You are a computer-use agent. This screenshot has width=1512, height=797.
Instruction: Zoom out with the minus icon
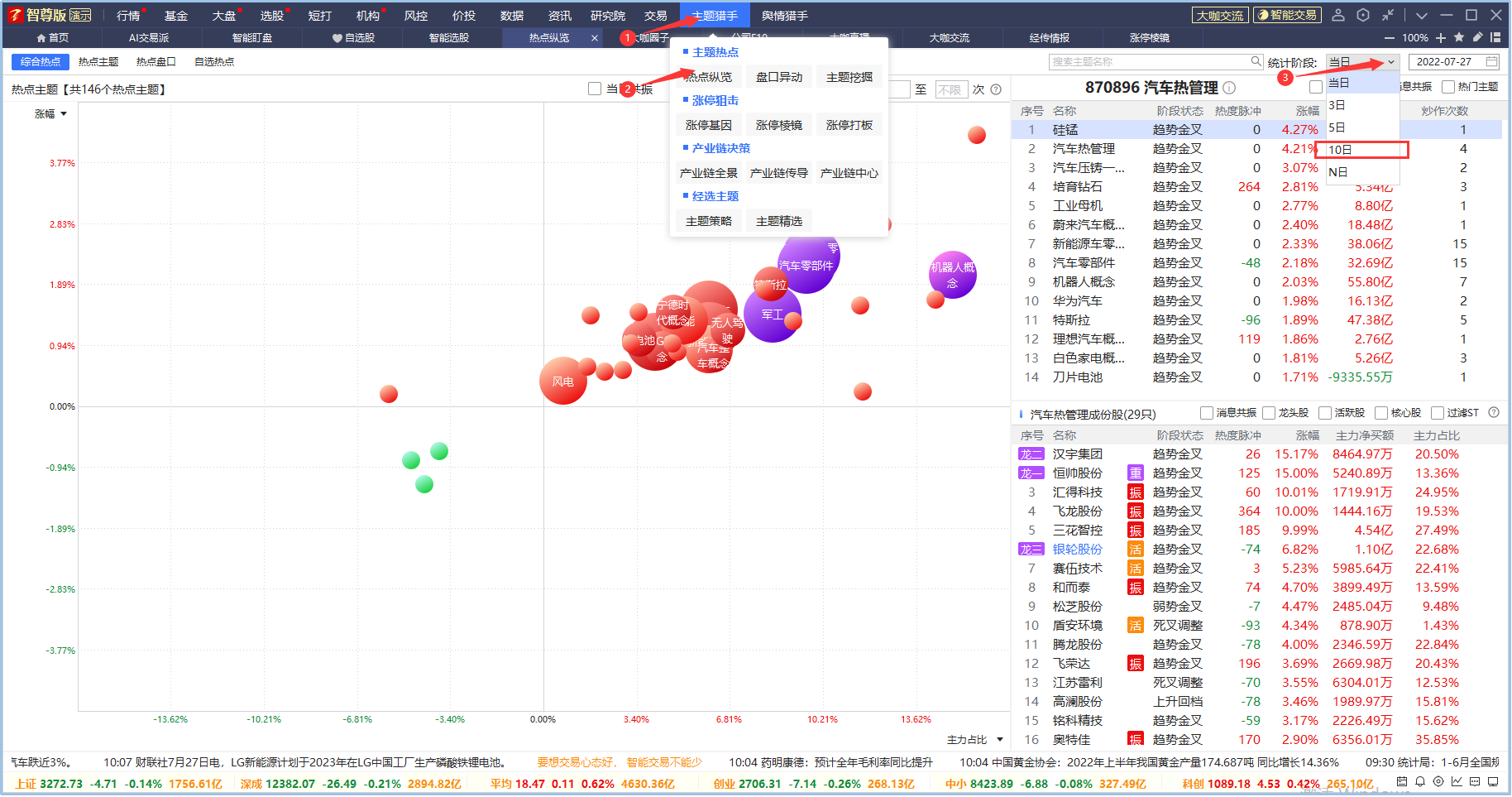pos(1389,38)
